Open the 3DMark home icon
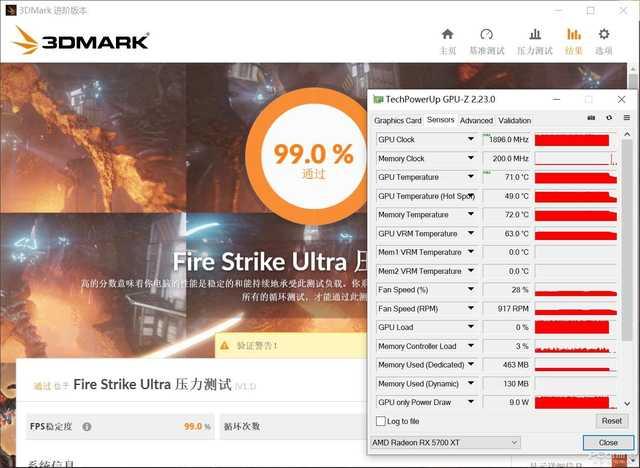 (447, 34)
